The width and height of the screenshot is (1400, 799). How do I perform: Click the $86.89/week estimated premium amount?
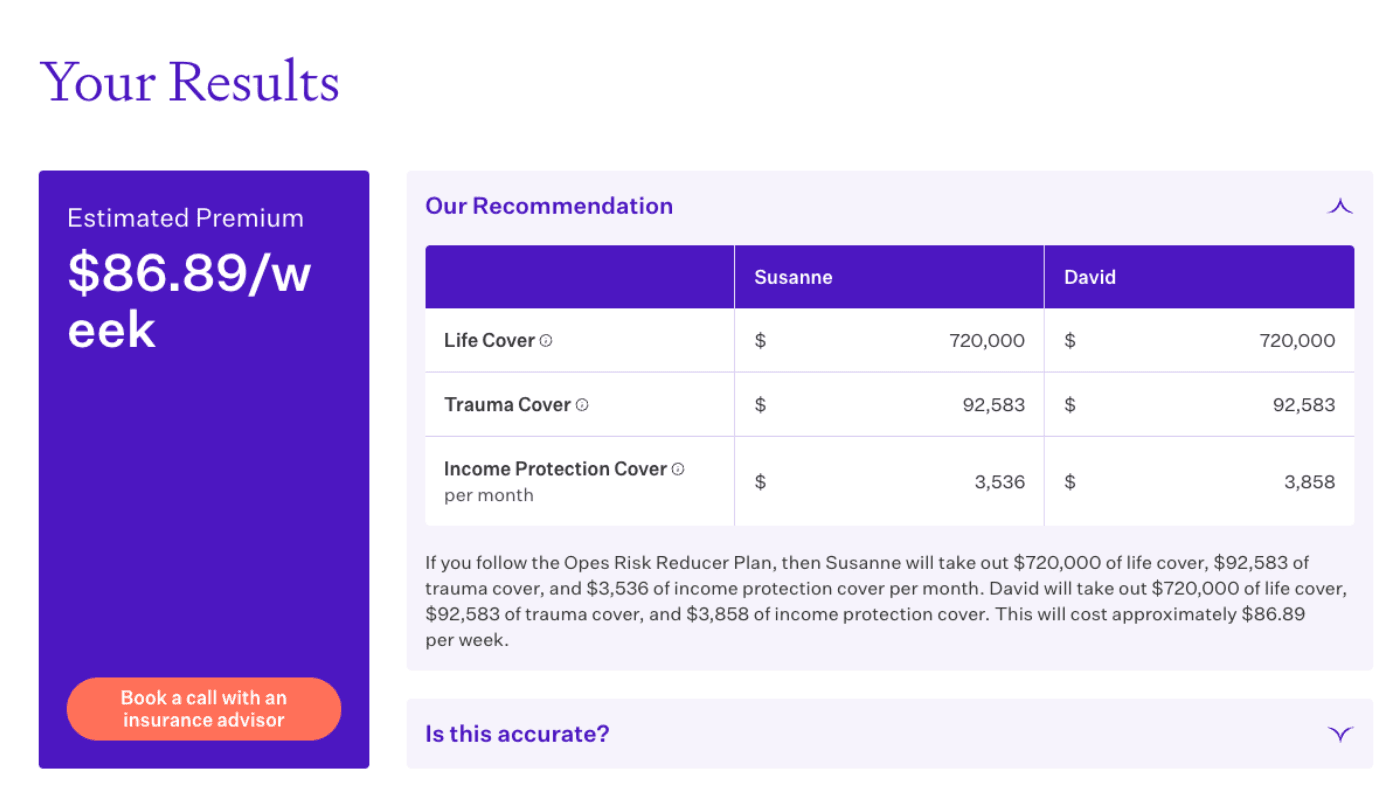point(189,300)
